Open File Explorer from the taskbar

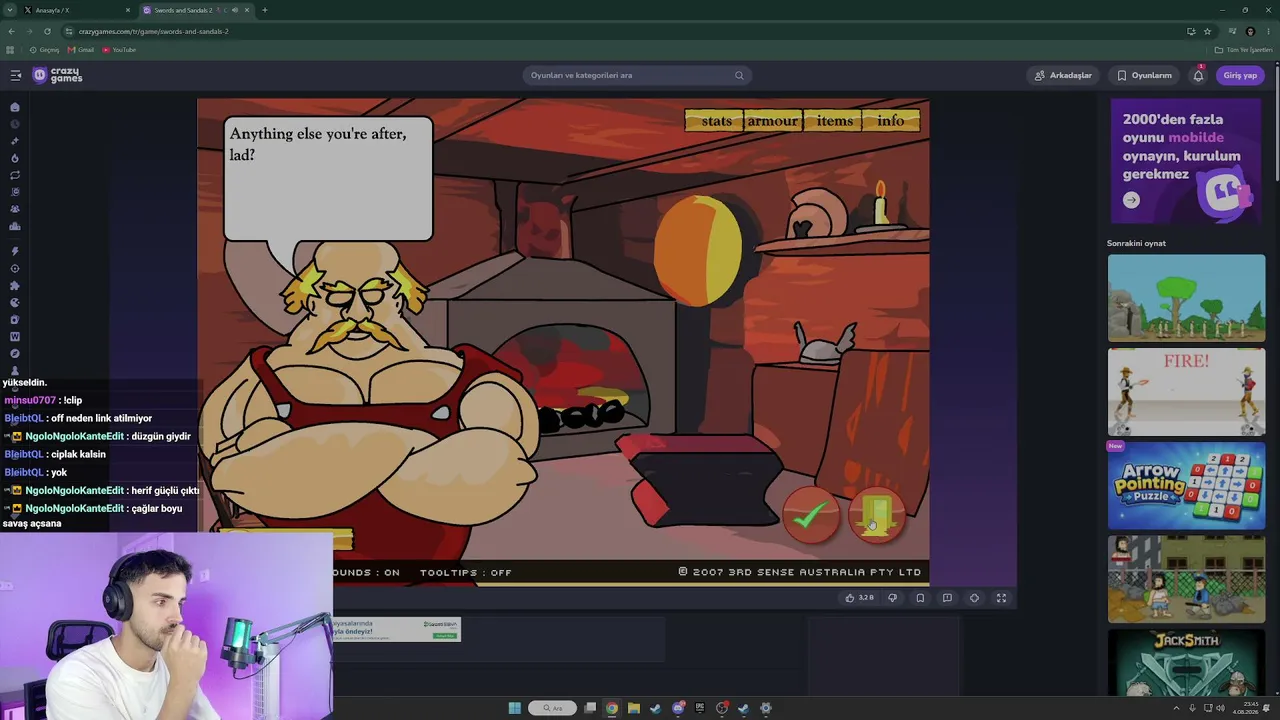tap(634, 708)
